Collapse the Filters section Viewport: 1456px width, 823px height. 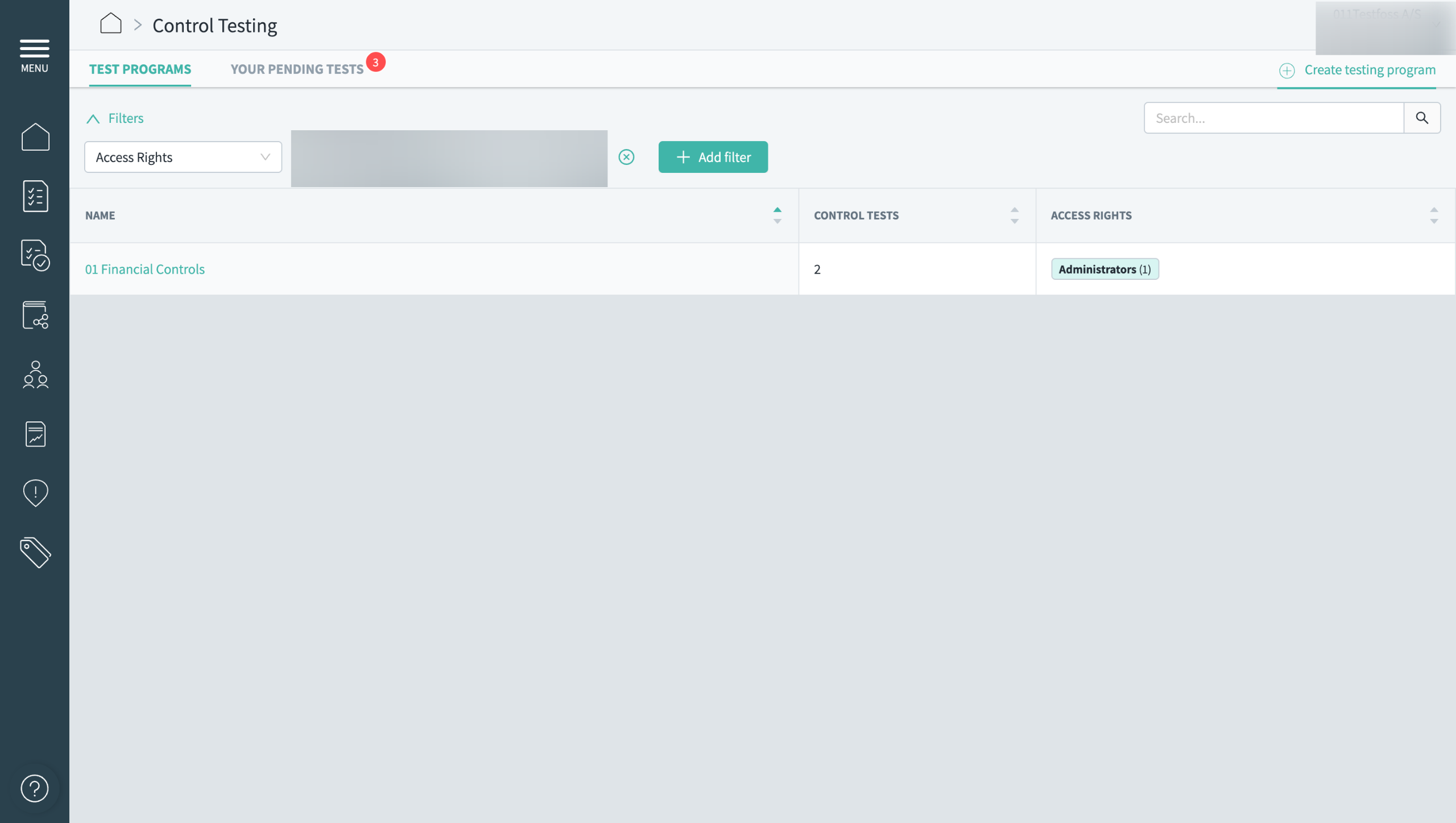[115, 118]
